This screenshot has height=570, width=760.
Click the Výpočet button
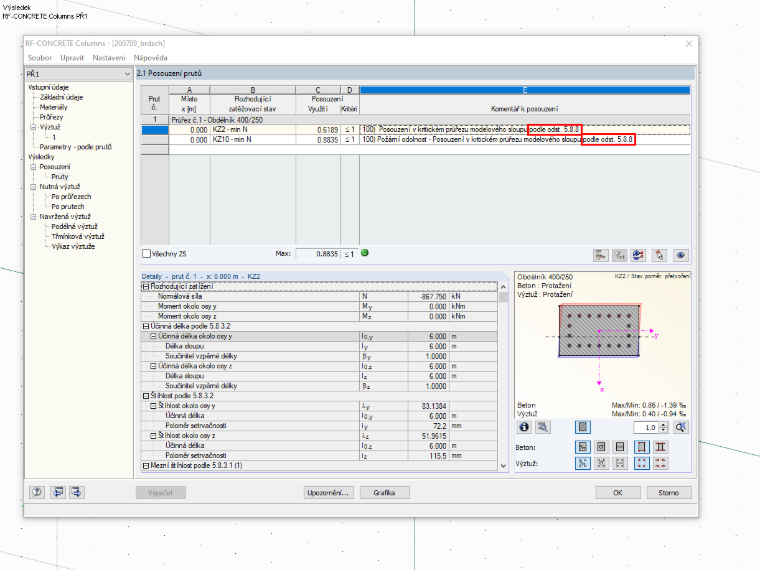[x=160, y=492]
